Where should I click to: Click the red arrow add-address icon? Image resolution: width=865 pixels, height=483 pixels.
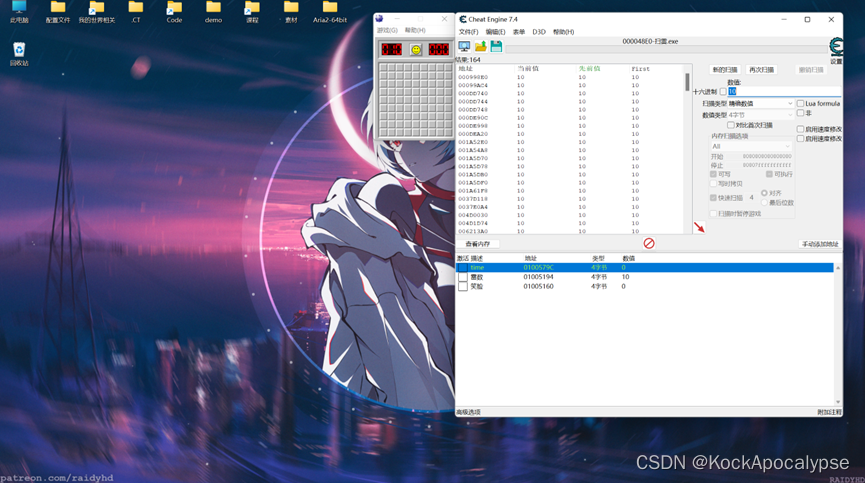click(x=700, y=227)
